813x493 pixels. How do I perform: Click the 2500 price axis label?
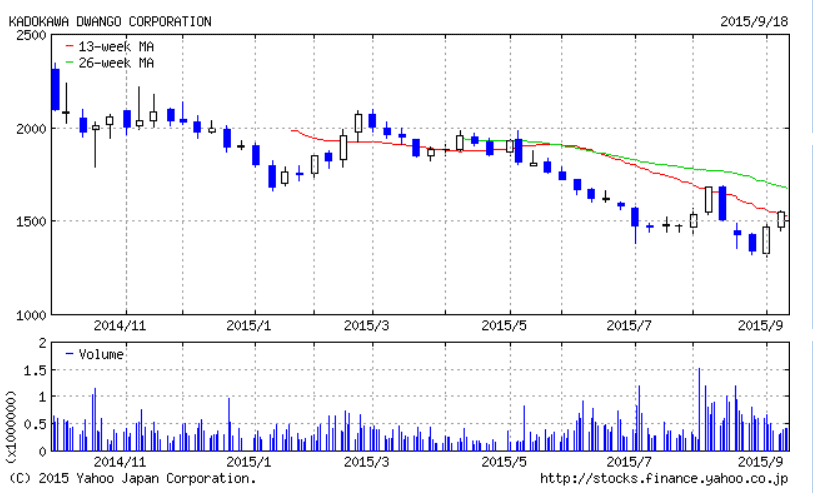33,35
